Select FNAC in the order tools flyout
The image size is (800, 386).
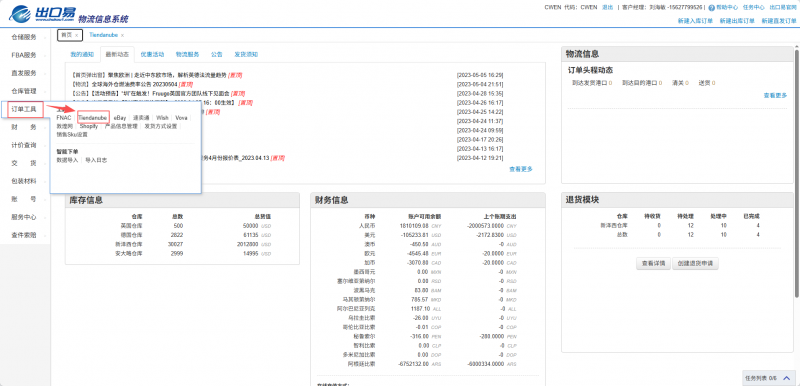tap(64, 118)
